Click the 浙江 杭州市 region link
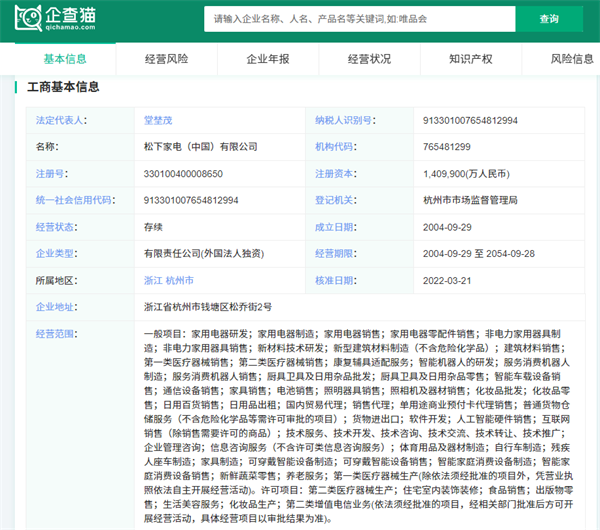 pyautogui.click(x=169, y=280)
